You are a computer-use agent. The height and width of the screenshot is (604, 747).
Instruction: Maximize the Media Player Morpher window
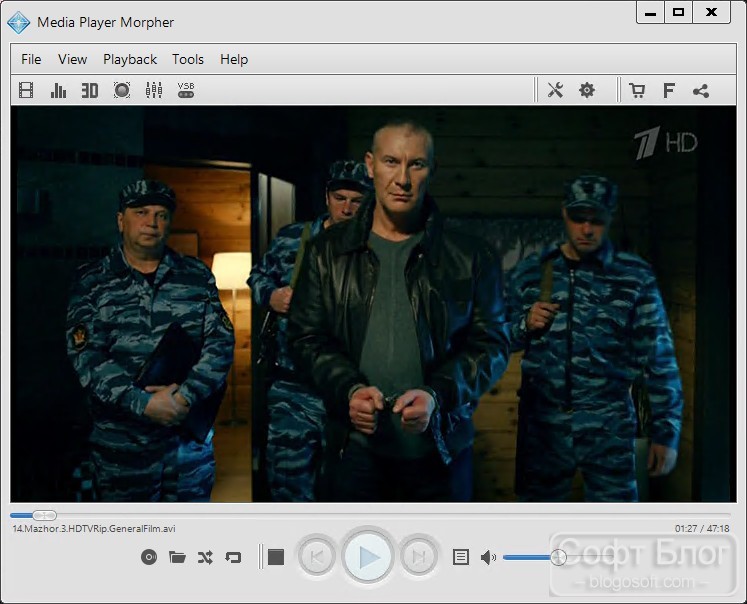678,13
